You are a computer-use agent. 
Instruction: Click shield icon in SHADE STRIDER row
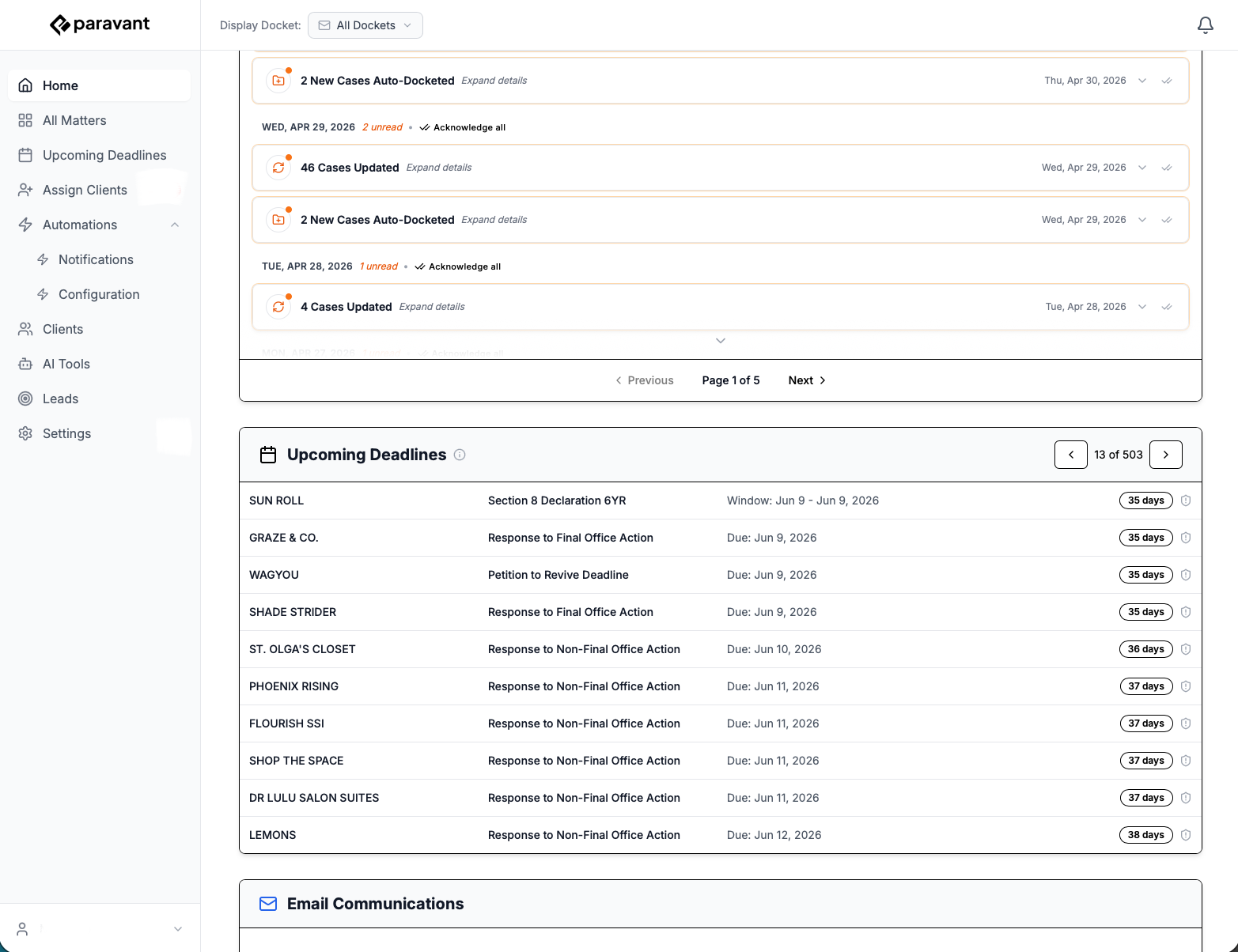point(1186,612)
